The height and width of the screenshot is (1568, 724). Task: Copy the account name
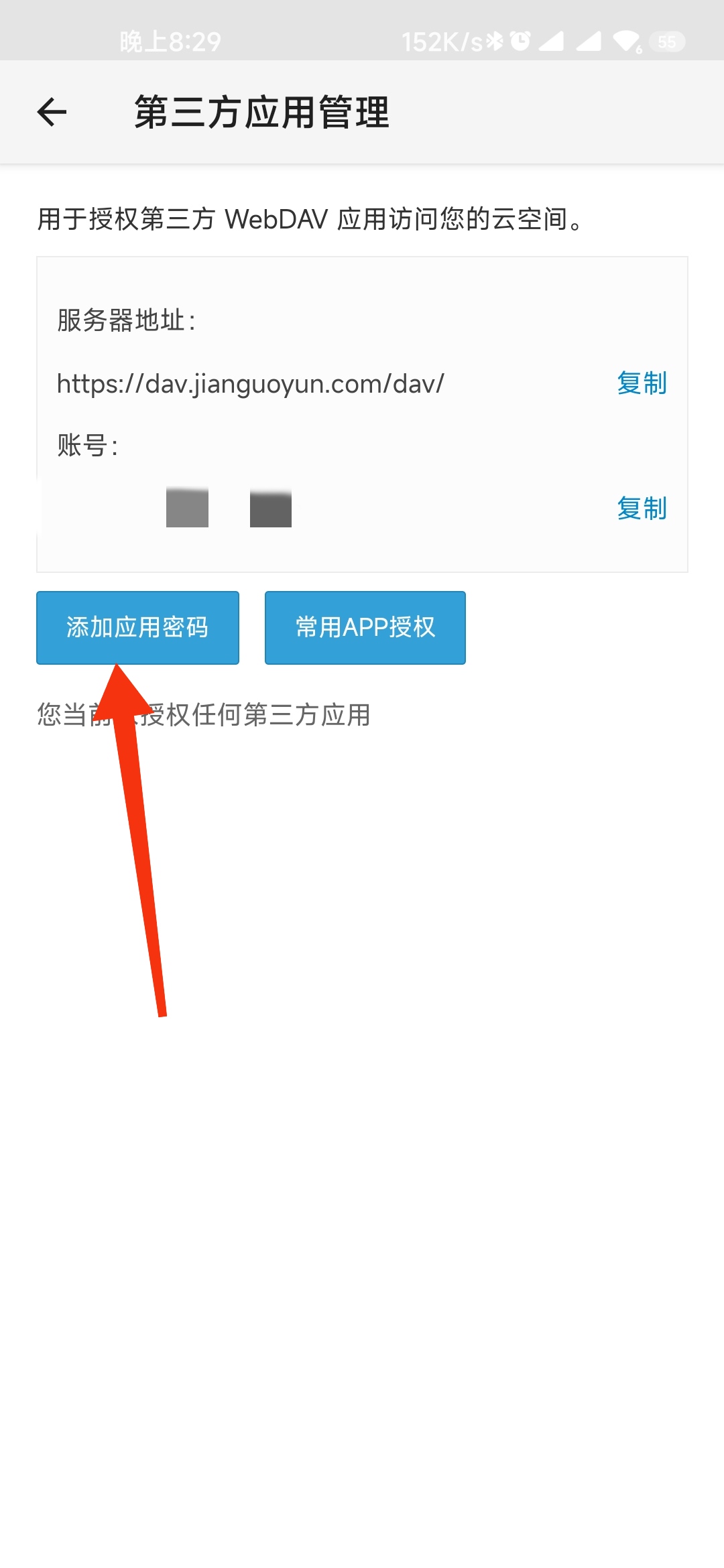(x=642, y=509)
